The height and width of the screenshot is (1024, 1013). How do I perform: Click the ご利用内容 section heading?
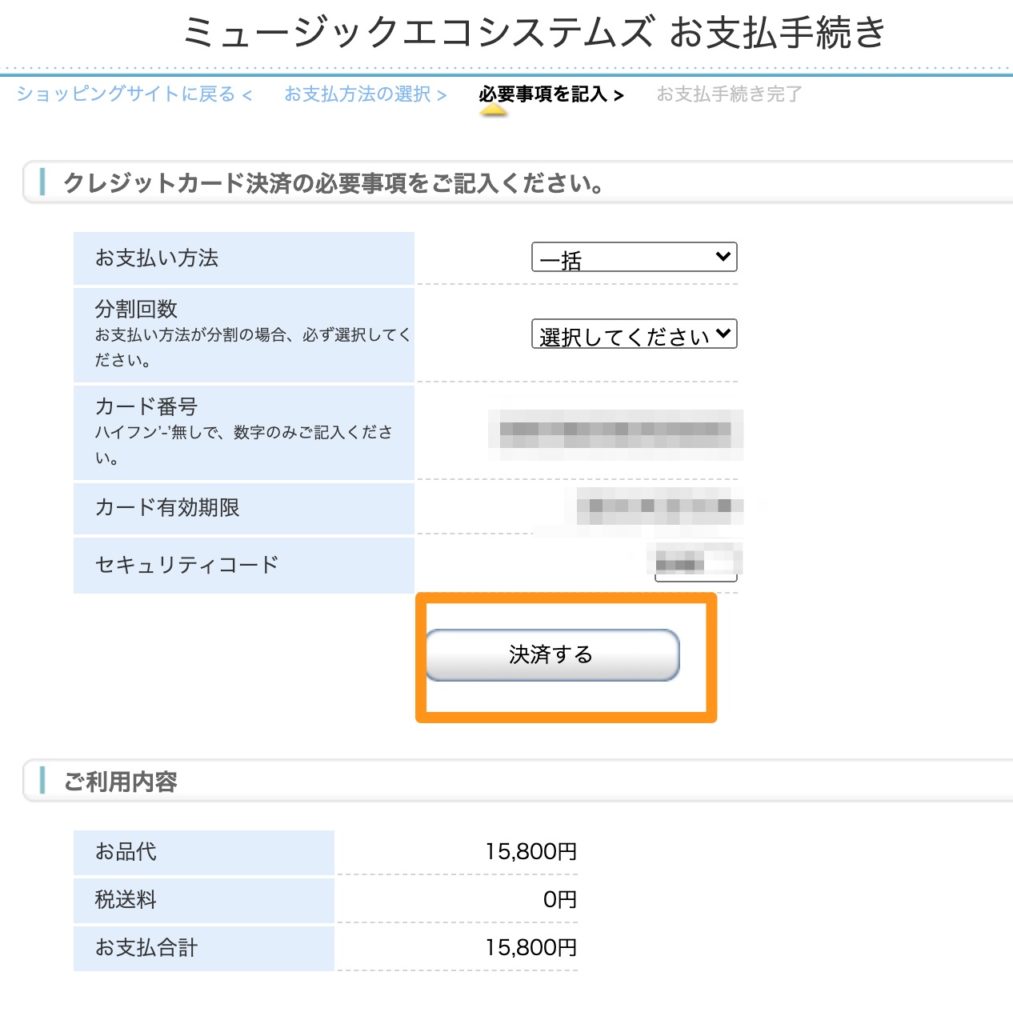[120, 782]
